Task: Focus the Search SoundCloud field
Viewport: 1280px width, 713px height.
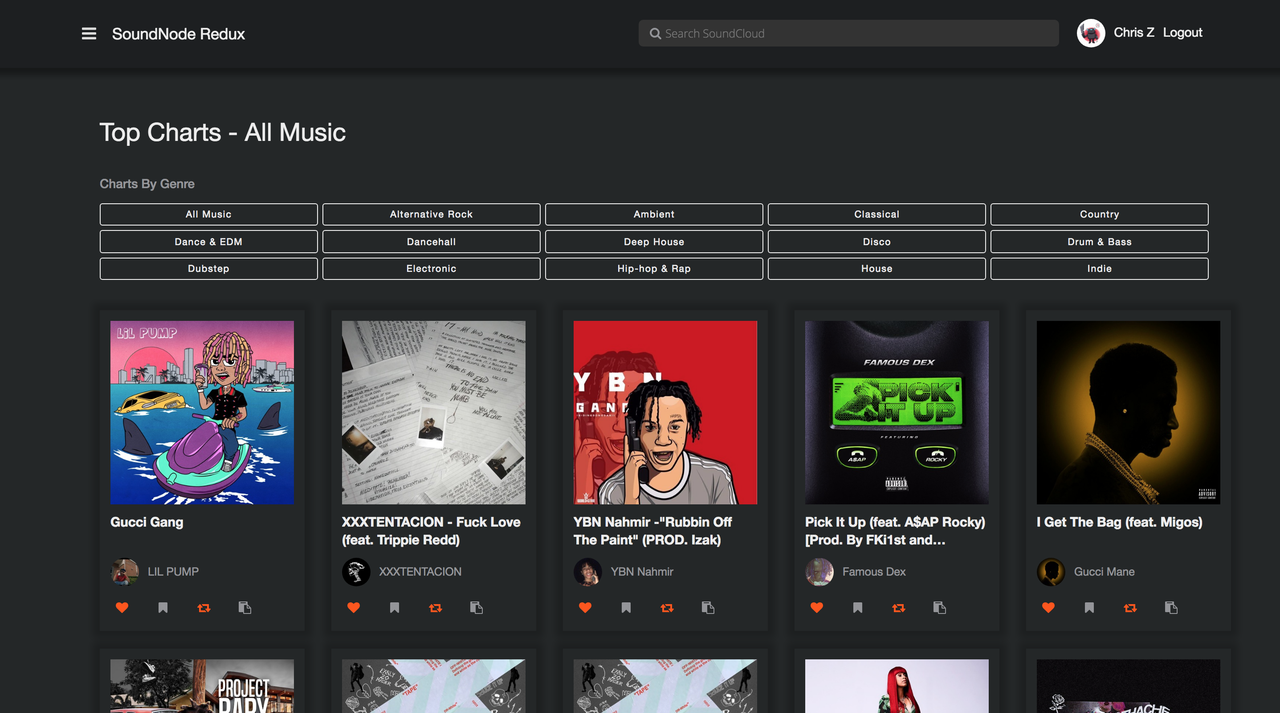Action: coord(849,33)
